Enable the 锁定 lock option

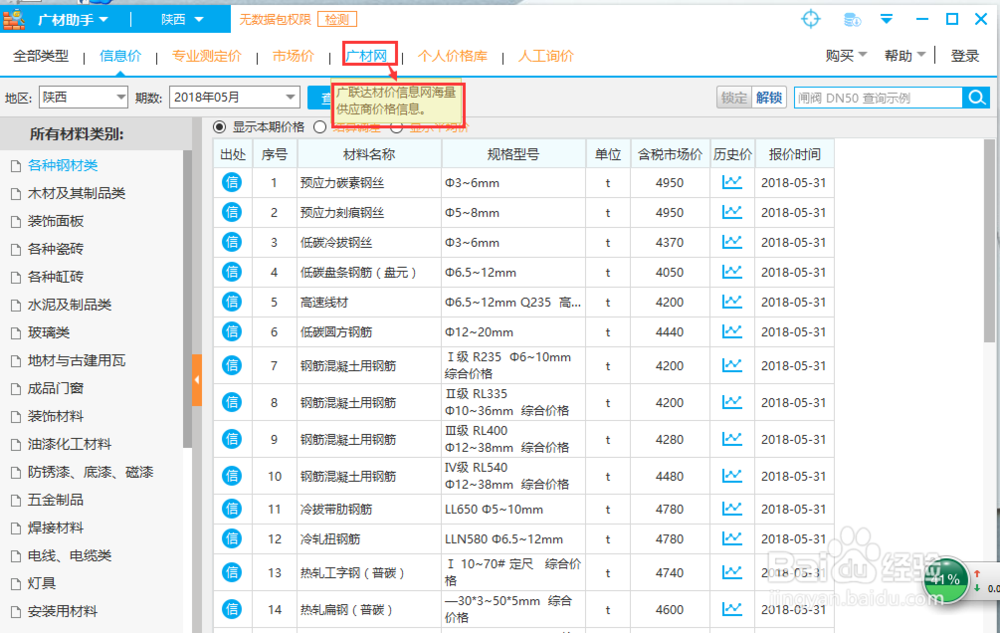pos(734,98)
